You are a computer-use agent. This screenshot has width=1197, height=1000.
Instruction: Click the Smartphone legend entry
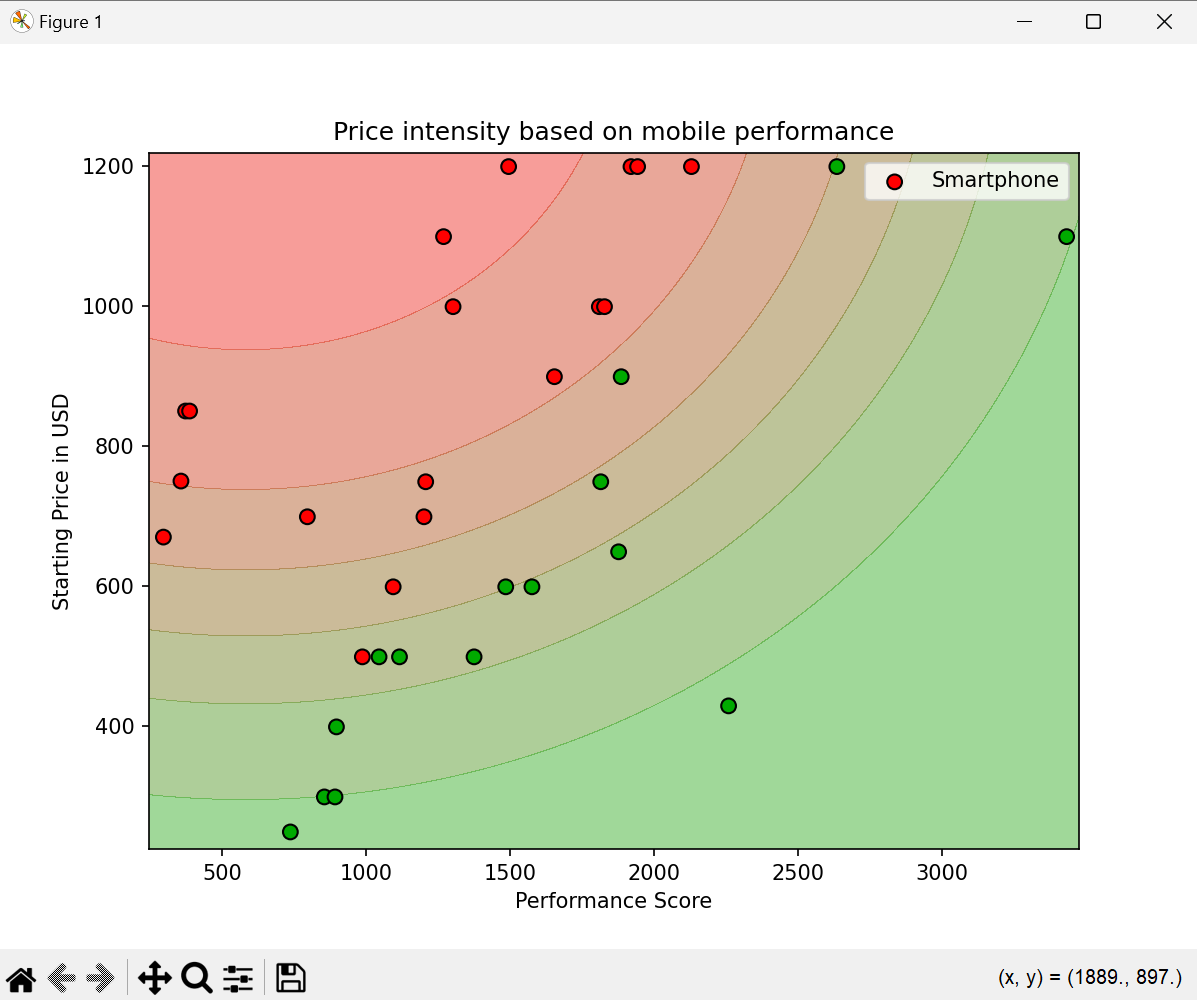pos(995,180)
